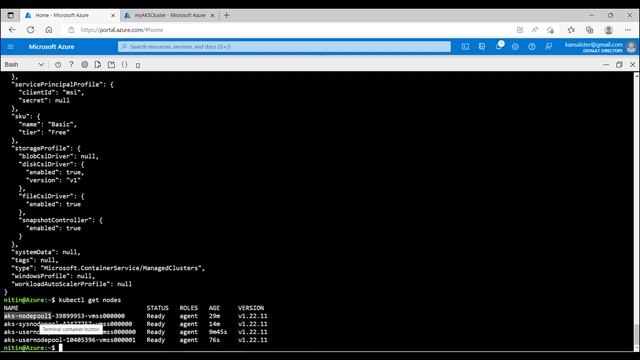Image resolution: width=640 pixels, height=360 pixels.
Task: View site information lock icon
Action: 71,30
